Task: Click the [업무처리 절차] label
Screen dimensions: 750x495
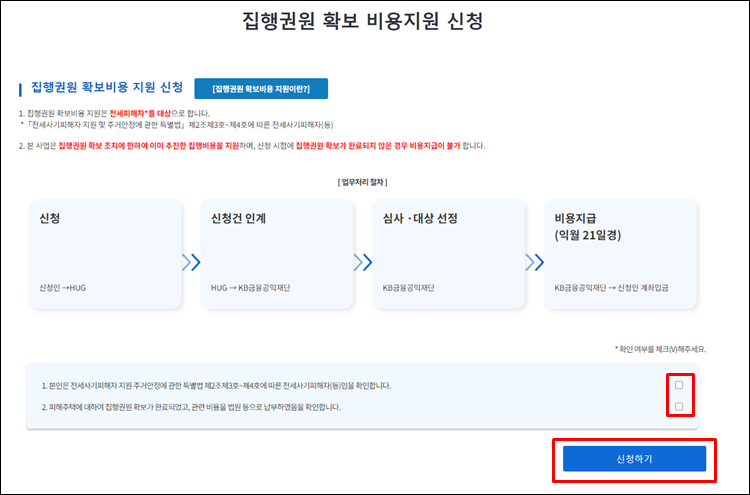Action: (x=363, y=182)
